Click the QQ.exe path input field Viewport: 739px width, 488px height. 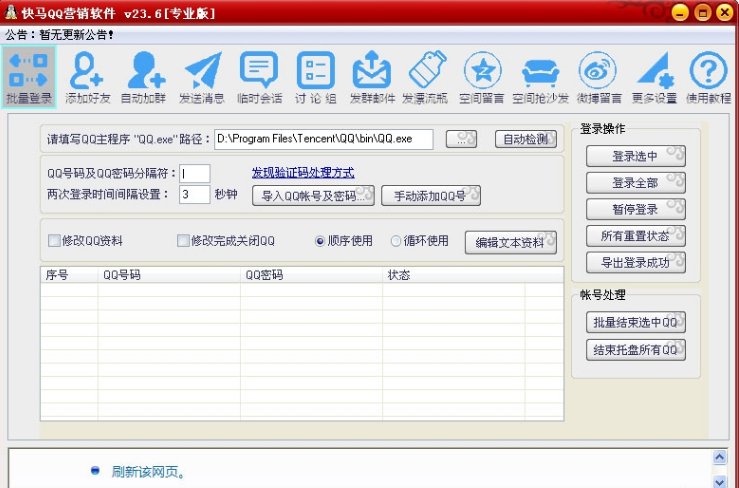click(323, 139)
